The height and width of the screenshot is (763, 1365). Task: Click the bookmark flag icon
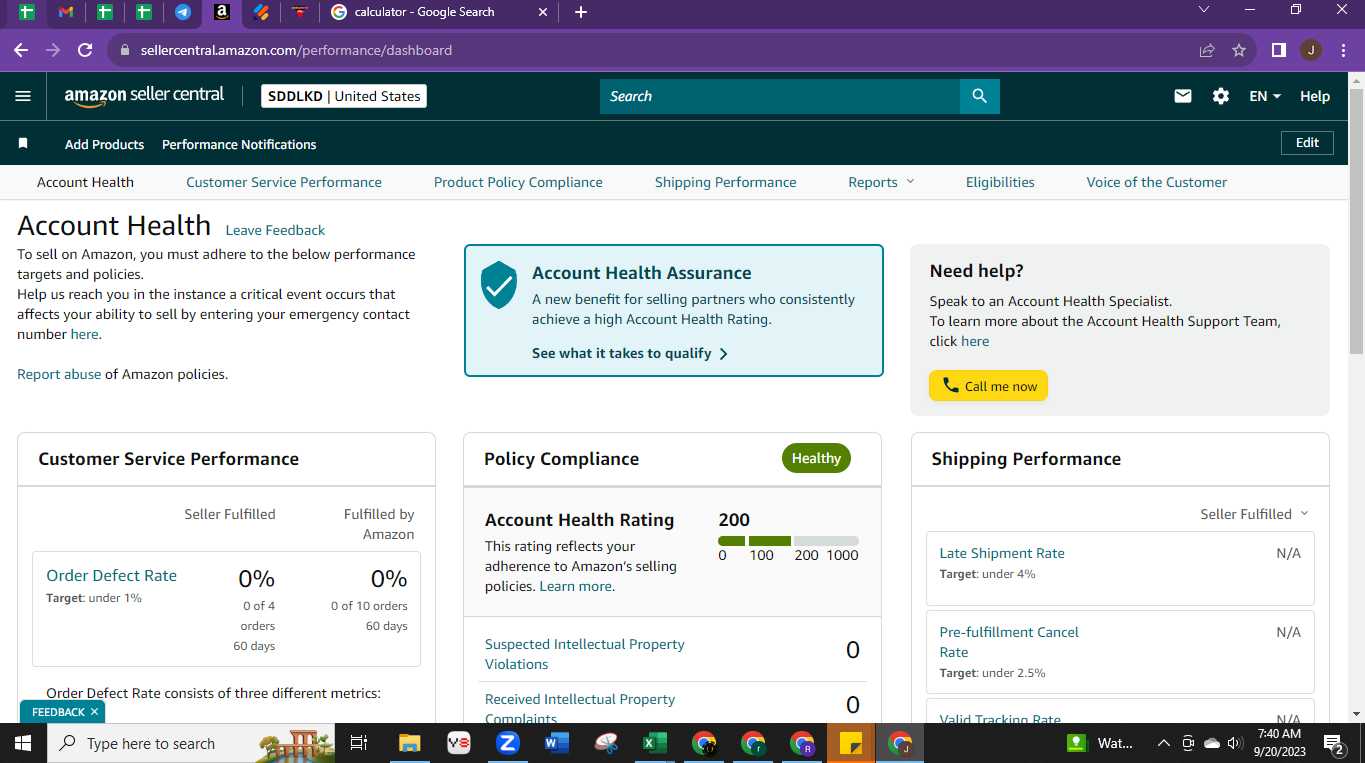23,144
